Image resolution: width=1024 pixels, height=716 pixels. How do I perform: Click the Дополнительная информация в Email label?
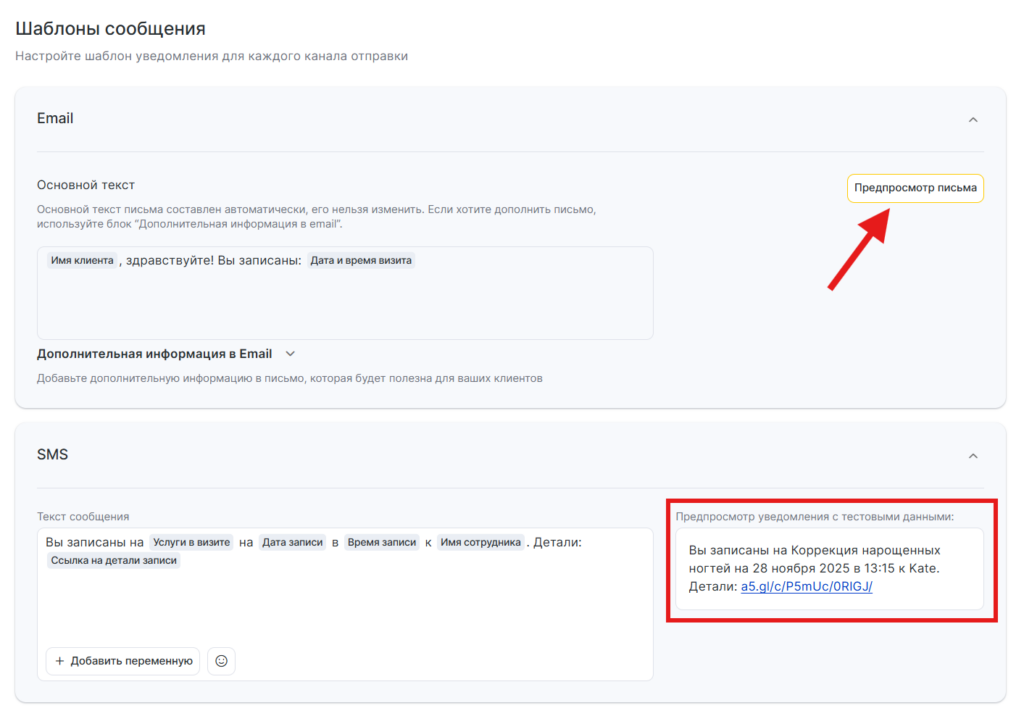(x=154, y=354)
